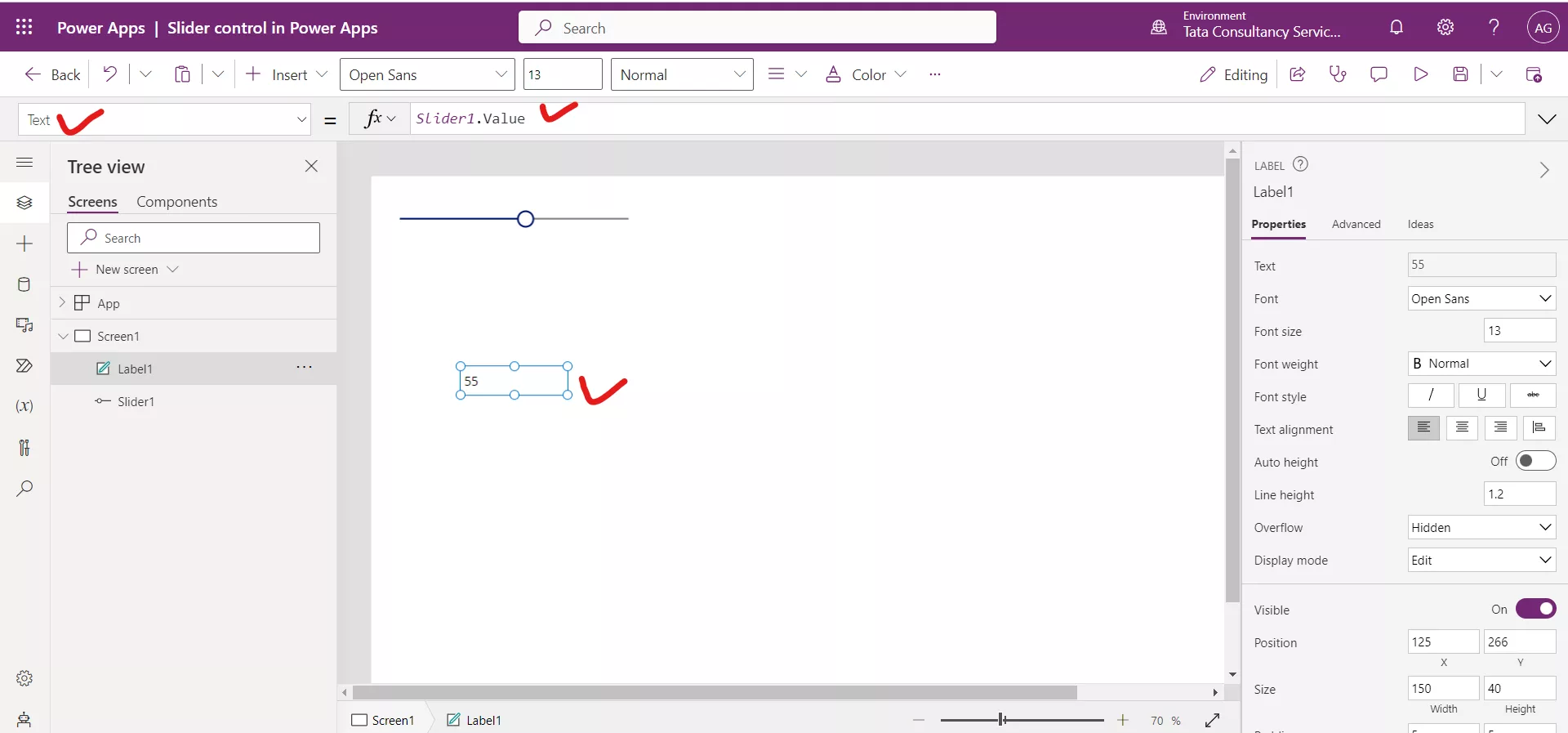Open the Text property dropdown
This screenshot has height=733, width=1568.
164,119
